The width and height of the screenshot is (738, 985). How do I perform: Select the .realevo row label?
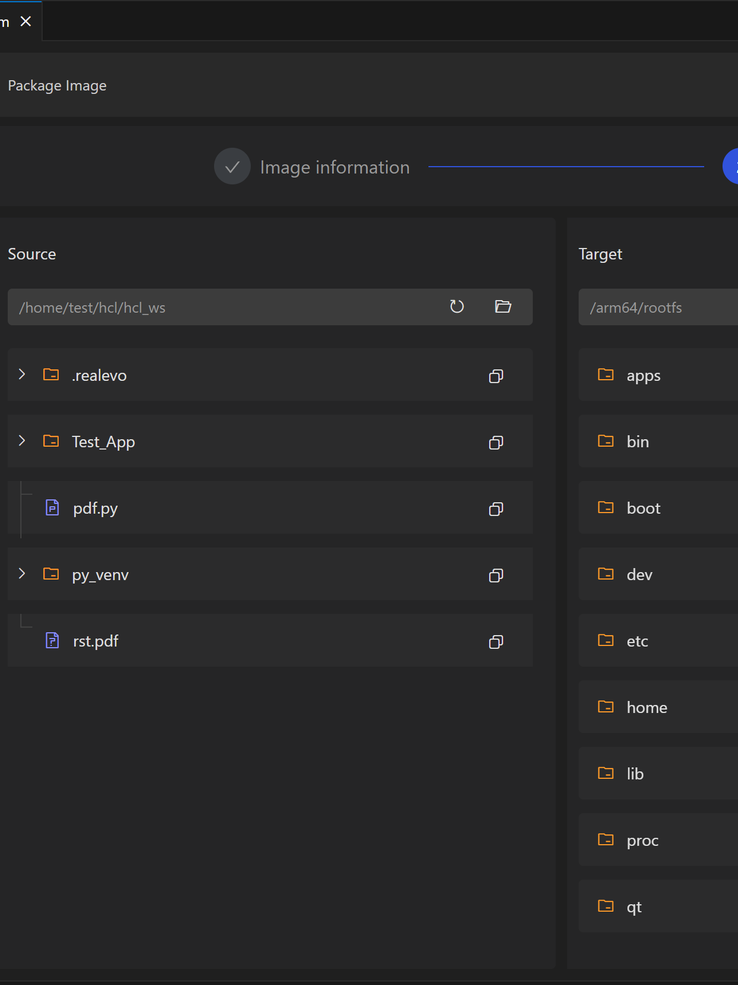tap(99, 376)
